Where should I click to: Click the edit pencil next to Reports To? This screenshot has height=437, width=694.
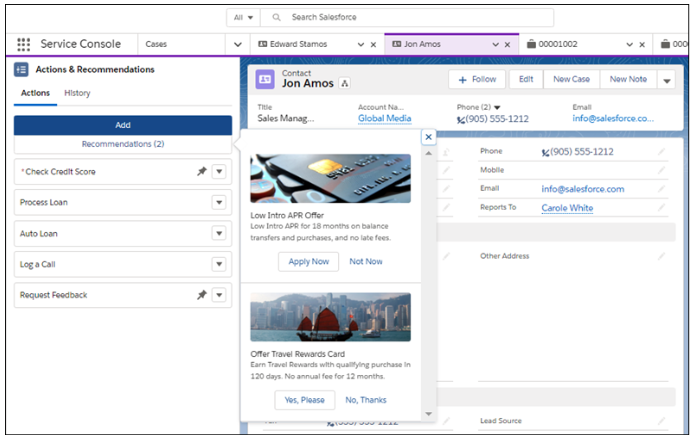click(x=661, y=208)
